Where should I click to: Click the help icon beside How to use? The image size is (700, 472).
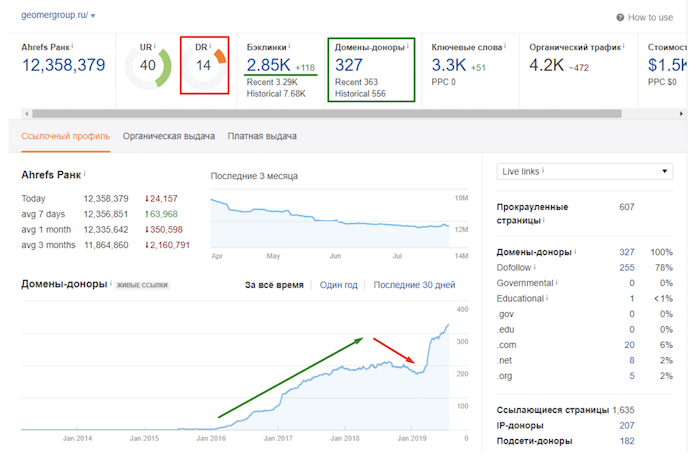(621, 17)
